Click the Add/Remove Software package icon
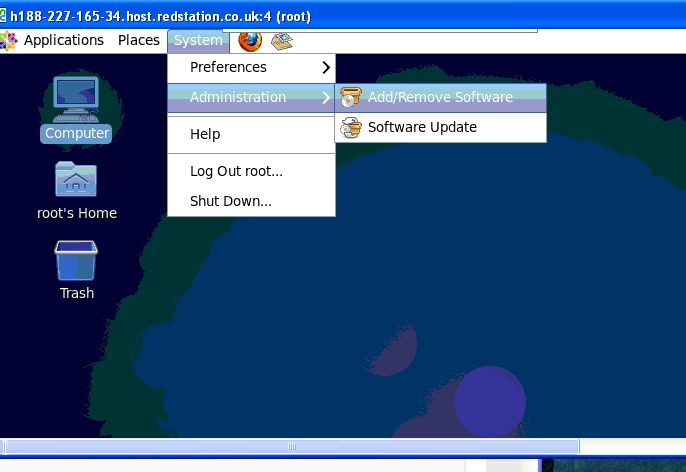 350,97
